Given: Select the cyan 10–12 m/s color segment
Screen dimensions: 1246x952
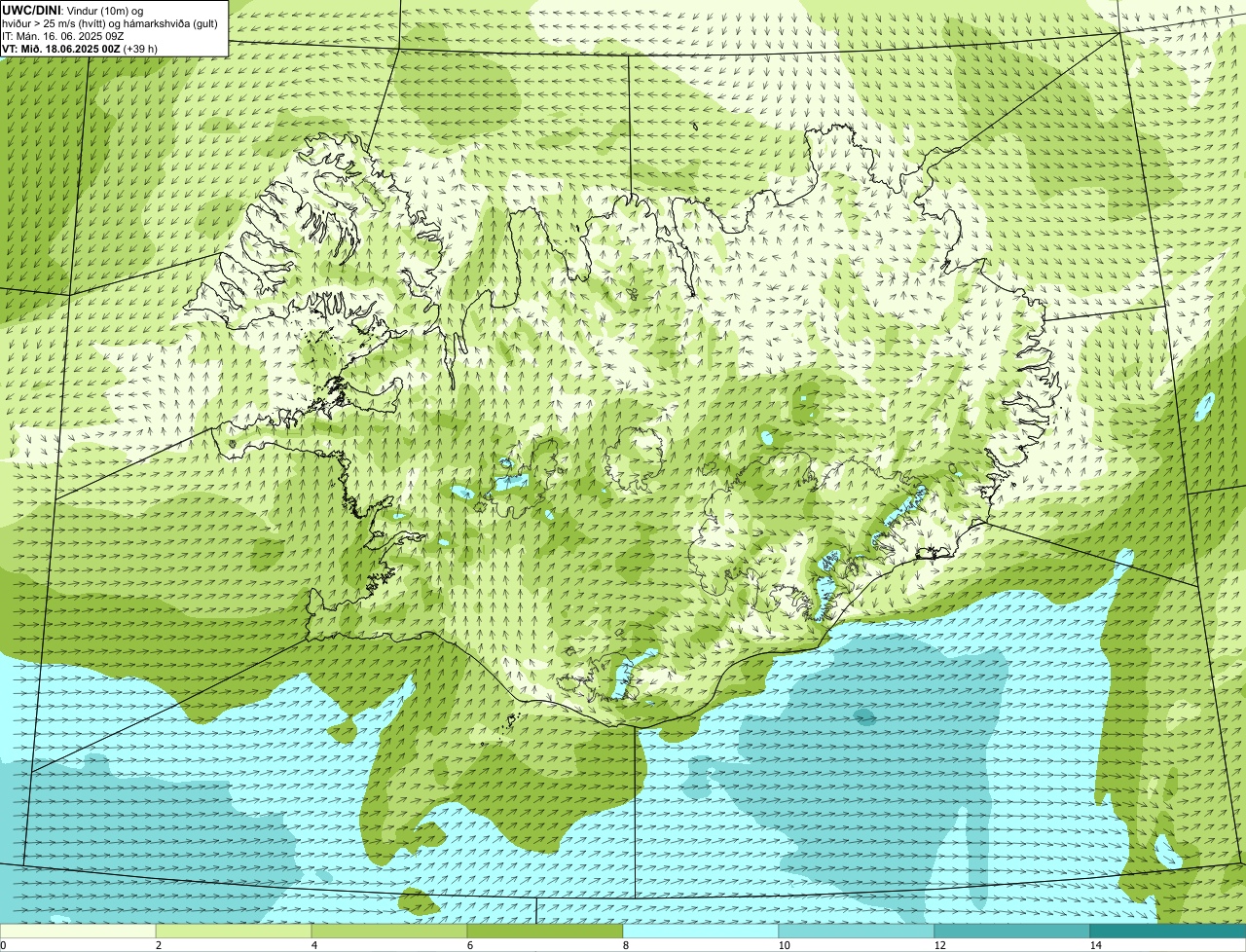Looking at the screenshot, I should [857, 931].
